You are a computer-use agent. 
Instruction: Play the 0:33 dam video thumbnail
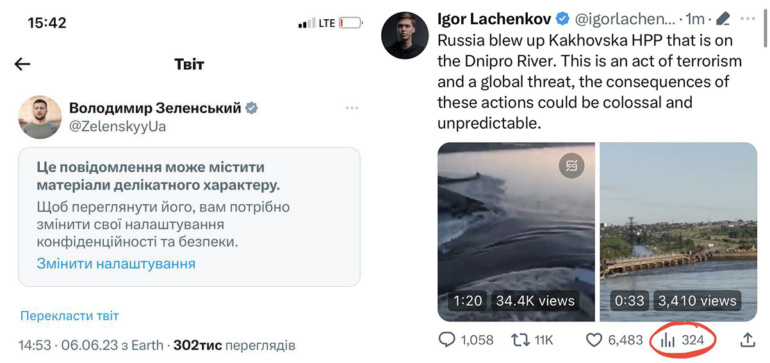pyautogui.click(x=679, y=232)
